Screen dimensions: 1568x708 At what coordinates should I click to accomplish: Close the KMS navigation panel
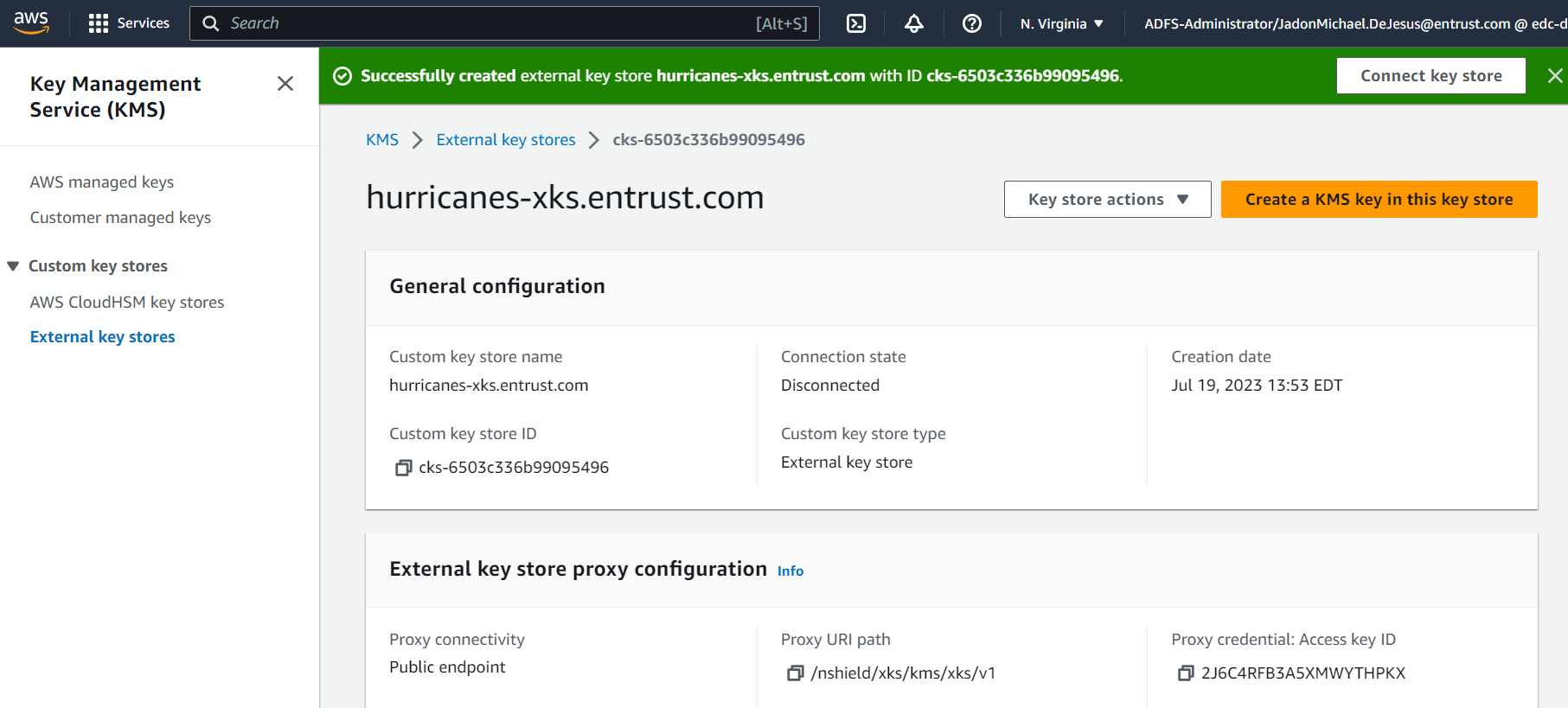(285, 84)
